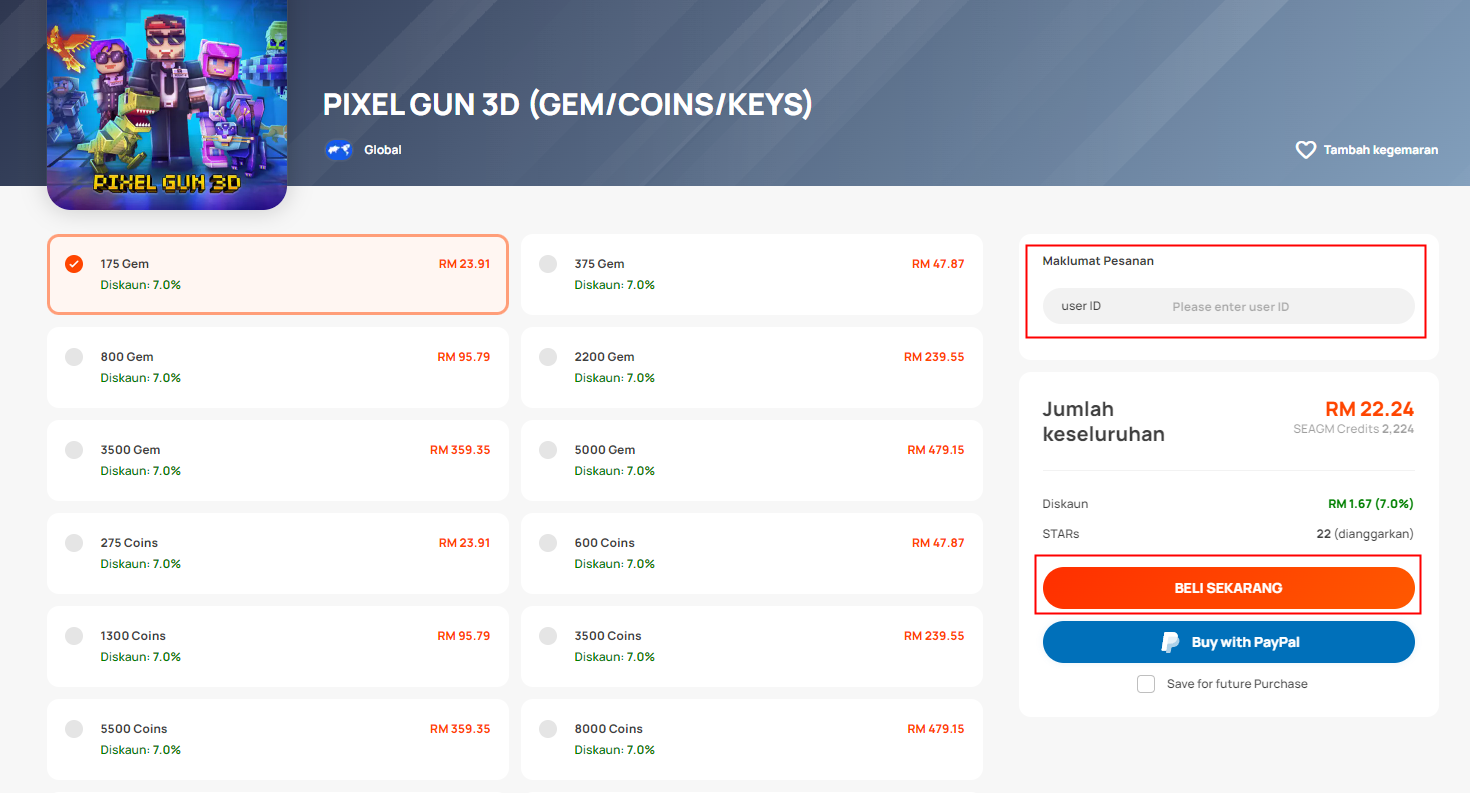
Task: Click the PayPal logo icon
Action: pyautogui.click(x=1170, y=642)
